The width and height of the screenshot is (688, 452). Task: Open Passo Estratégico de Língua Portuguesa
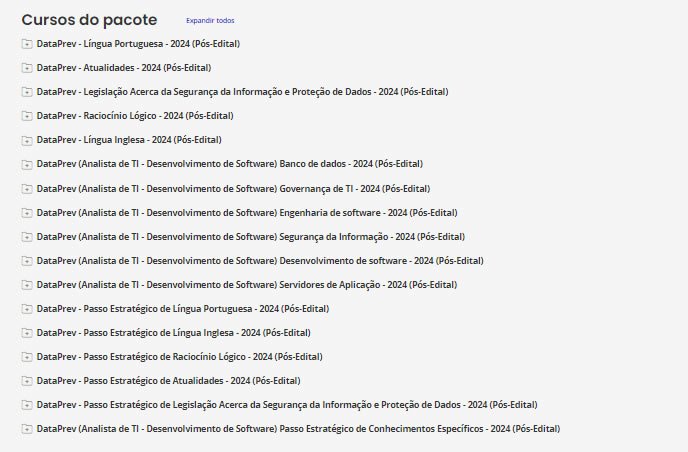(x=183, y=309)
